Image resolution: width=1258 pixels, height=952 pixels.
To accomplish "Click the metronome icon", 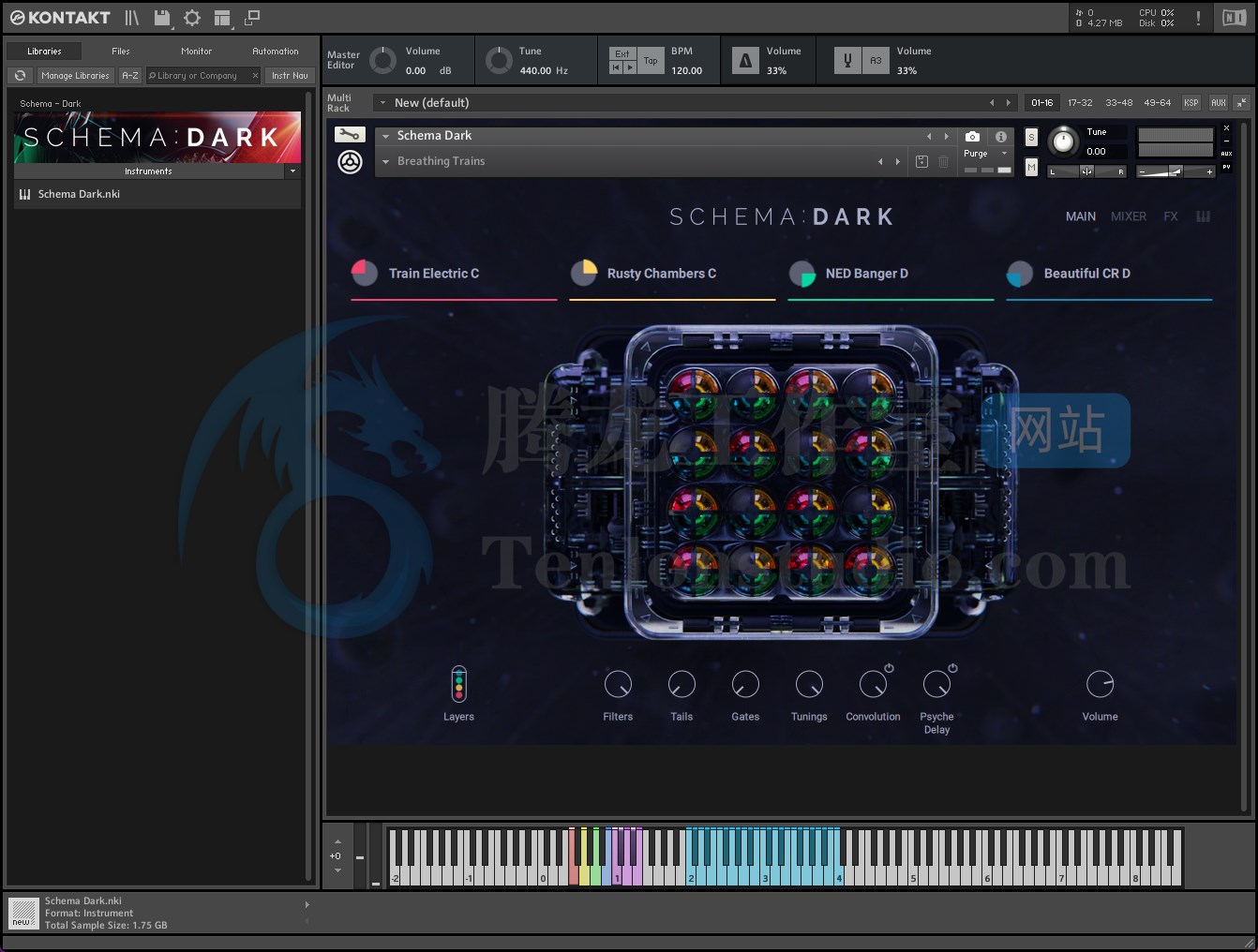I will click(x=745, y=61).
